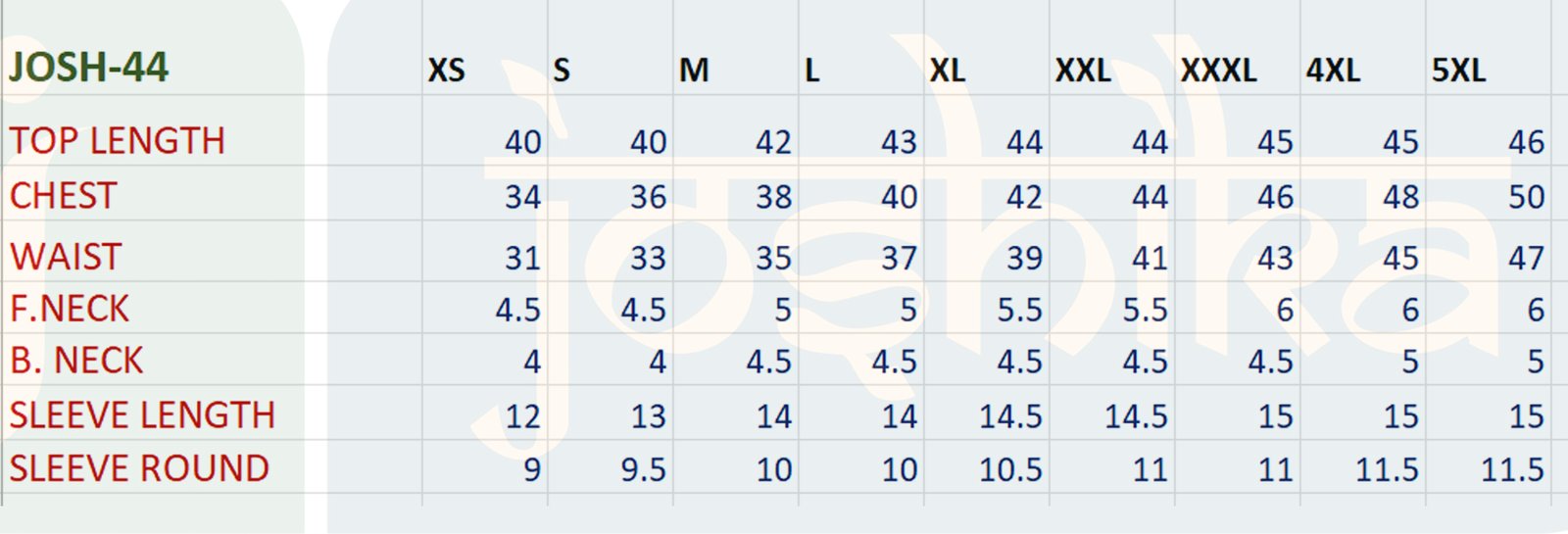Select the SLEEVE ROUND row label
The width and height of the screenshot is (1568, 534).
tap(139, 468)
